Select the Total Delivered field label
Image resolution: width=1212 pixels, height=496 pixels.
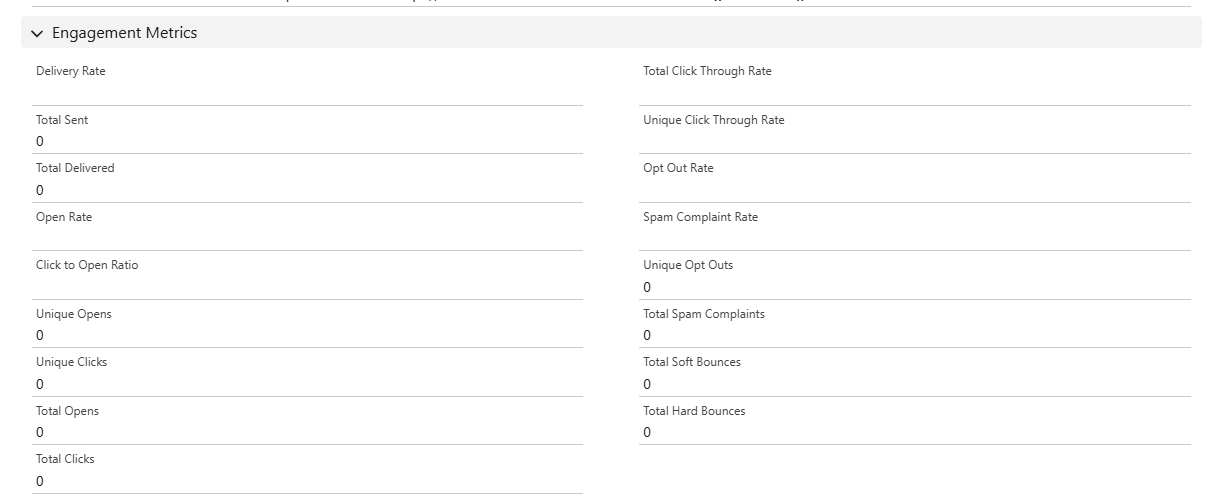pyautogui.click(x=75, y=168)
